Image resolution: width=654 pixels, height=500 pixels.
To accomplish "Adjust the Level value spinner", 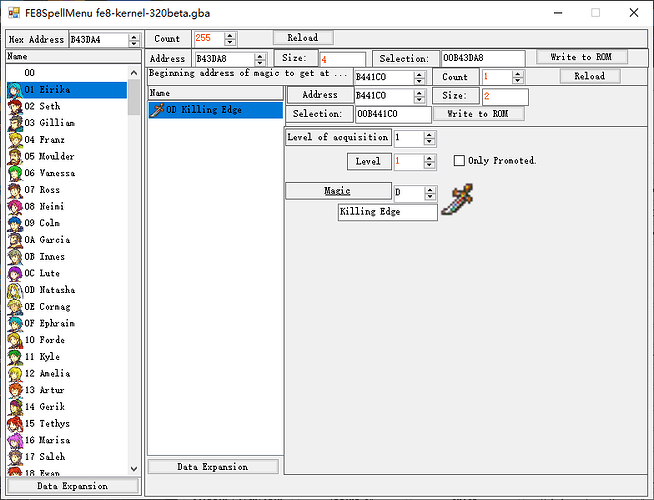I will (x=429, y=161).
